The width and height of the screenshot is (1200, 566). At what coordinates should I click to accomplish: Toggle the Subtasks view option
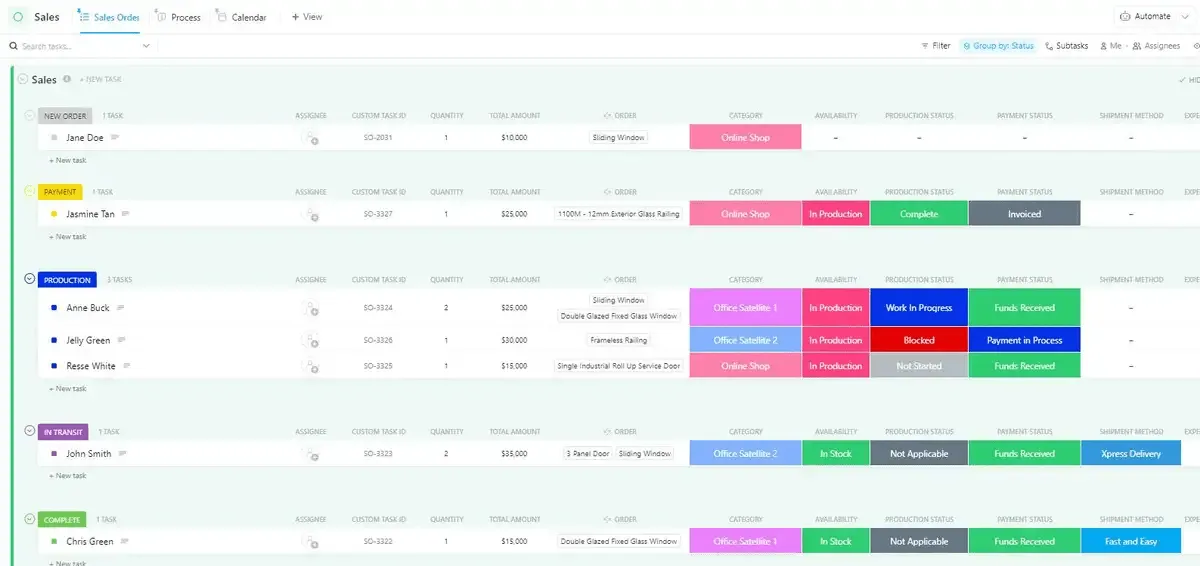point(1066,46)
